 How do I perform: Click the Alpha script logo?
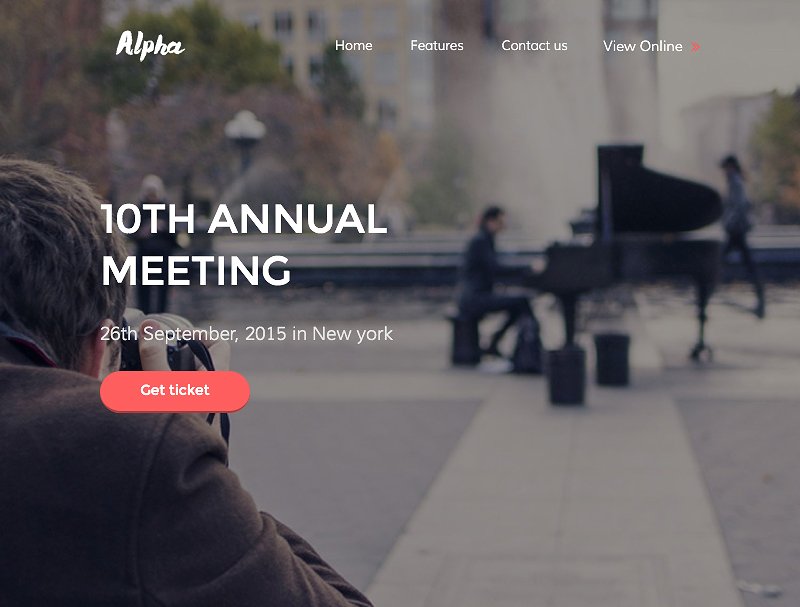point(150,45)
